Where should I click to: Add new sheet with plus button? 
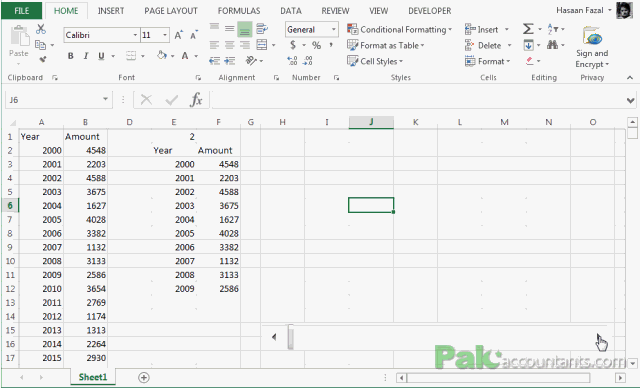[144, 377]
